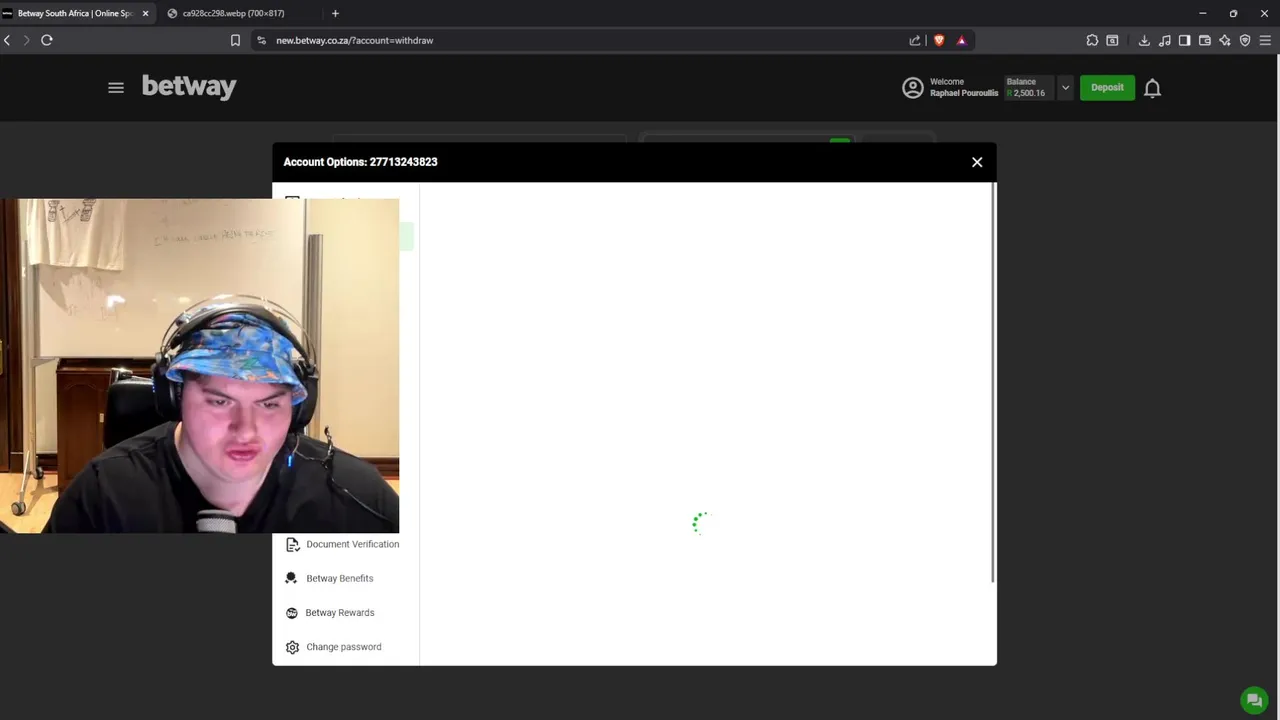The image size is (1280, 720).
Task: Click the Account Options: 27713243823 title
Action: coord(360,162)
